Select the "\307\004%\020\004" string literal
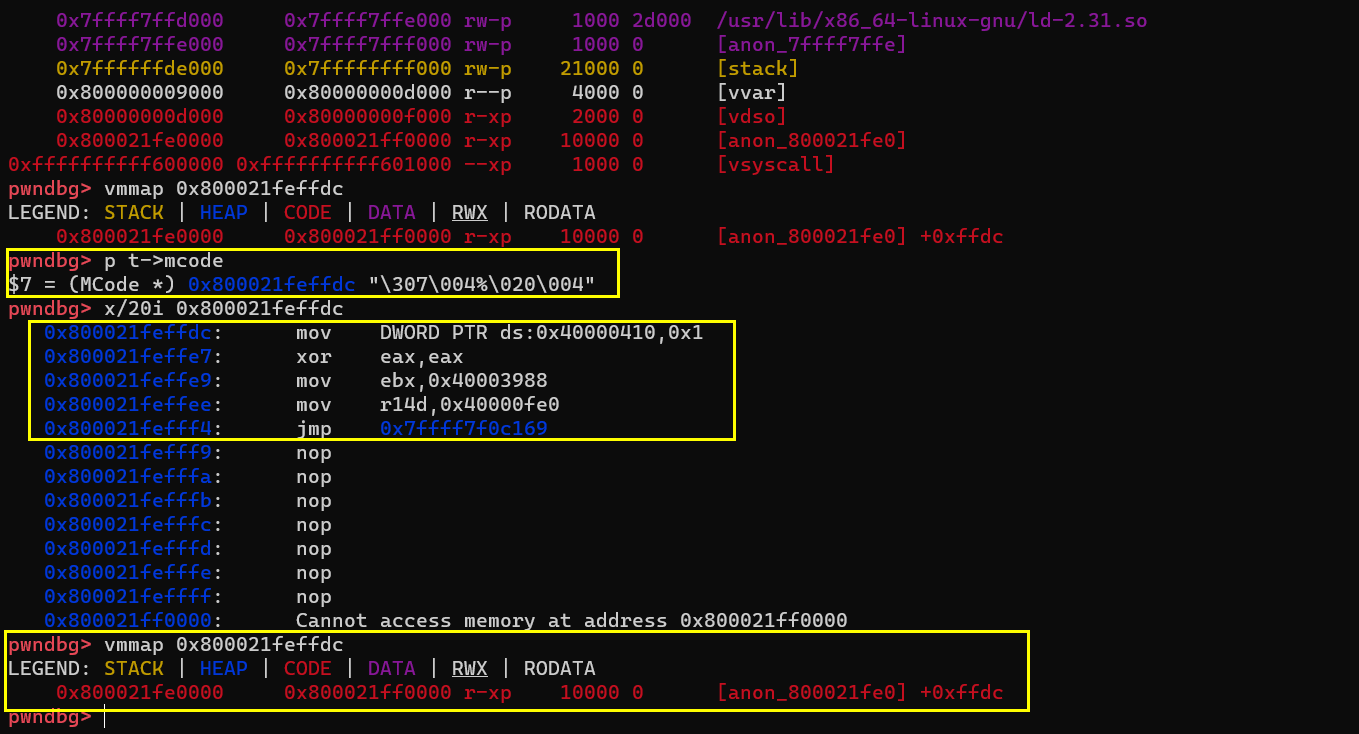 click(481, 285)
